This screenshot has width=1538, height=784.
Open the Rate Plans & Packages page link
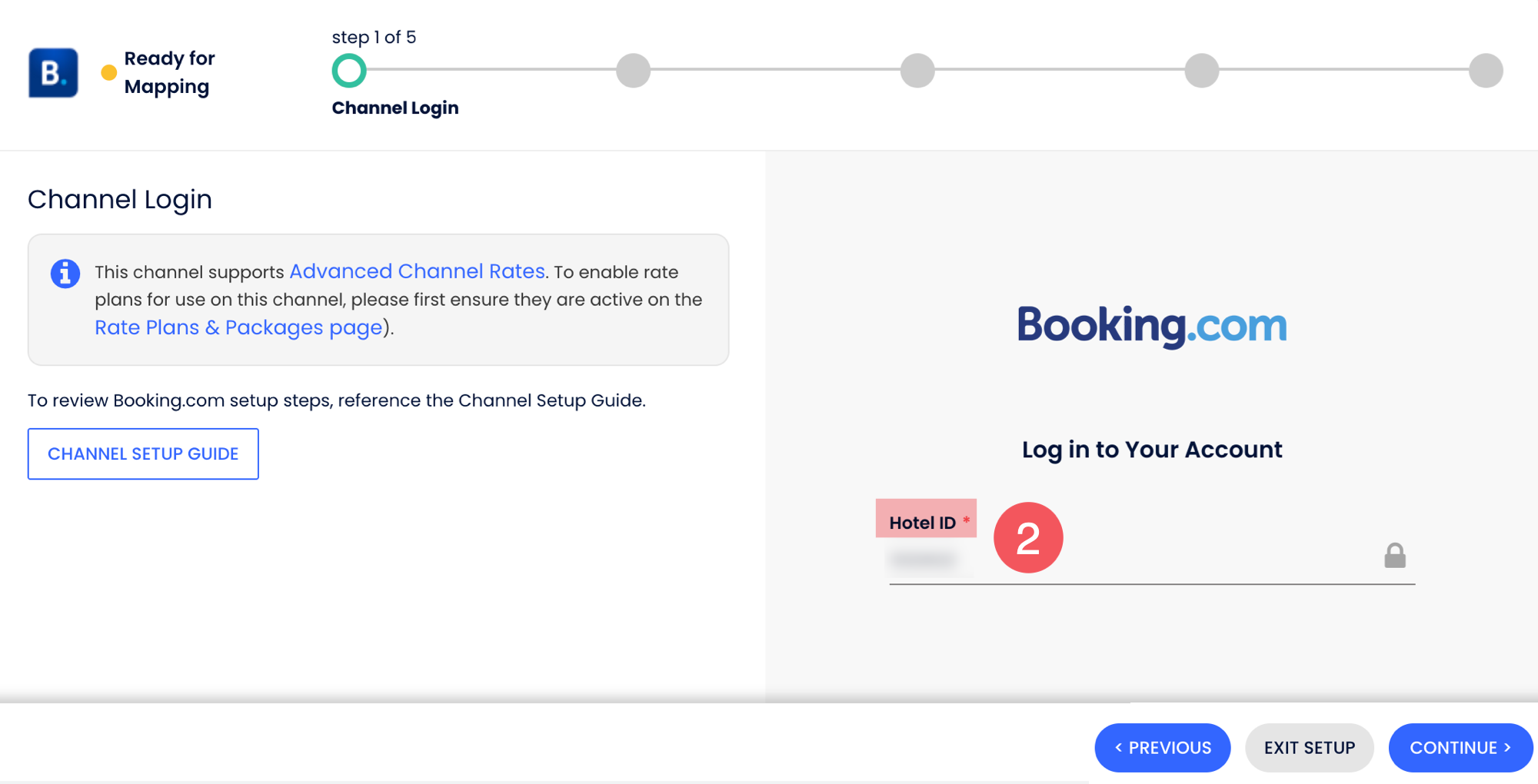(238, 327)
